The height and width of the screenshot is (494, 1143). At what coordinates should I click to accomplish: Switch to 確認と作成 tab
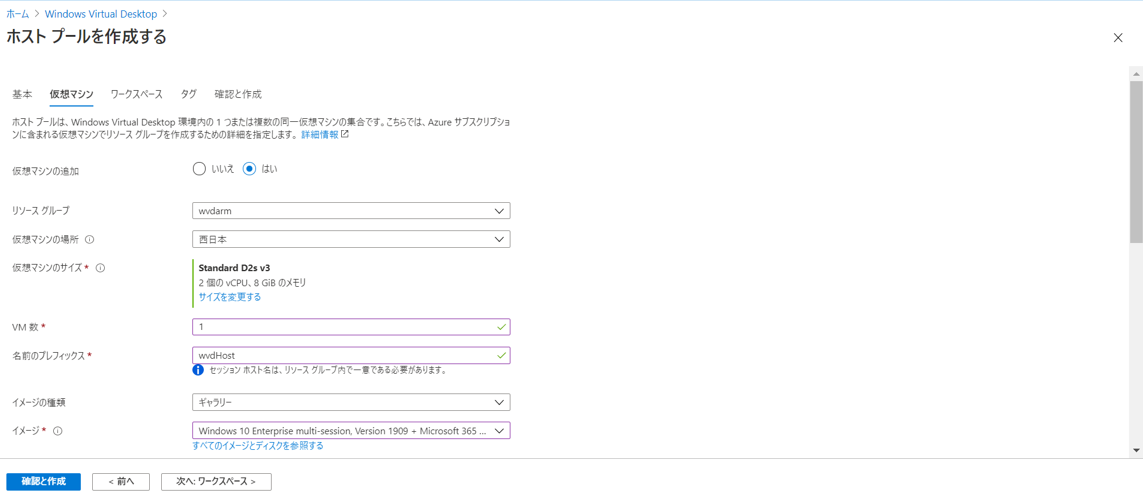click(238, 94)
